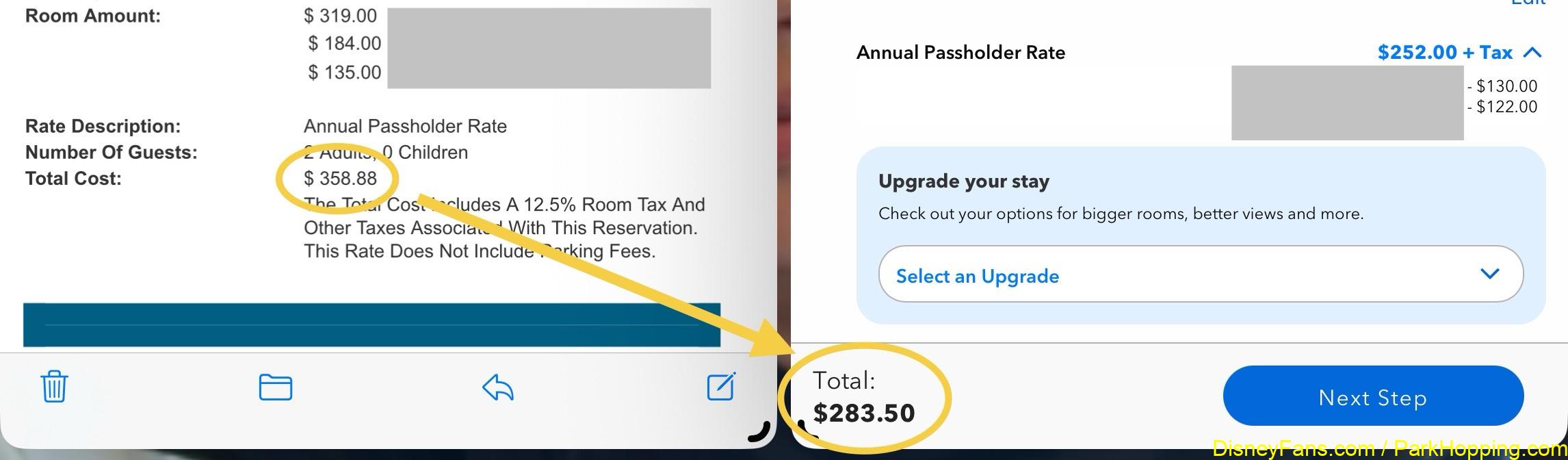Move the message using the folder icon
The height and width of the screenshot is (460, 1568).
tap(276, 387)
